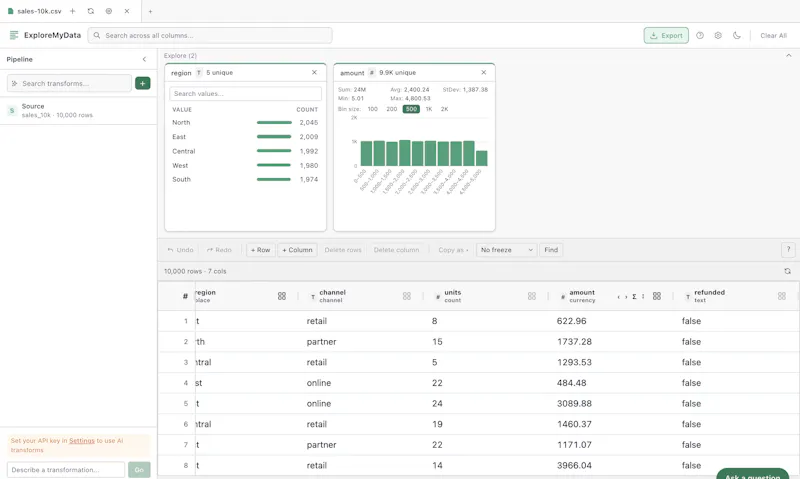Click the Export button
The width and height of the screenshot is (800, 479).
point(666,35)
